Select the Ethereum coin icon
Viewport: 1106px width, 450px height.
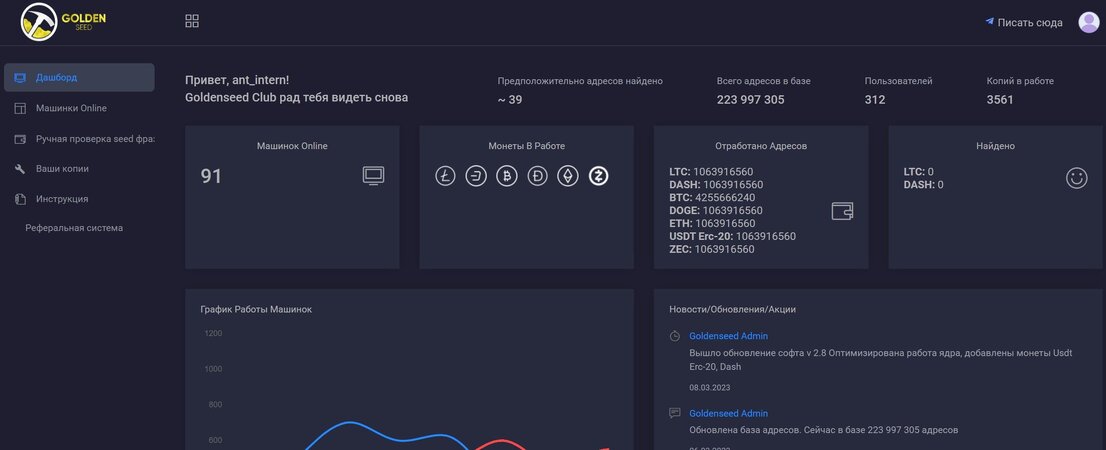pyautogui.click(x=568, y=176)
